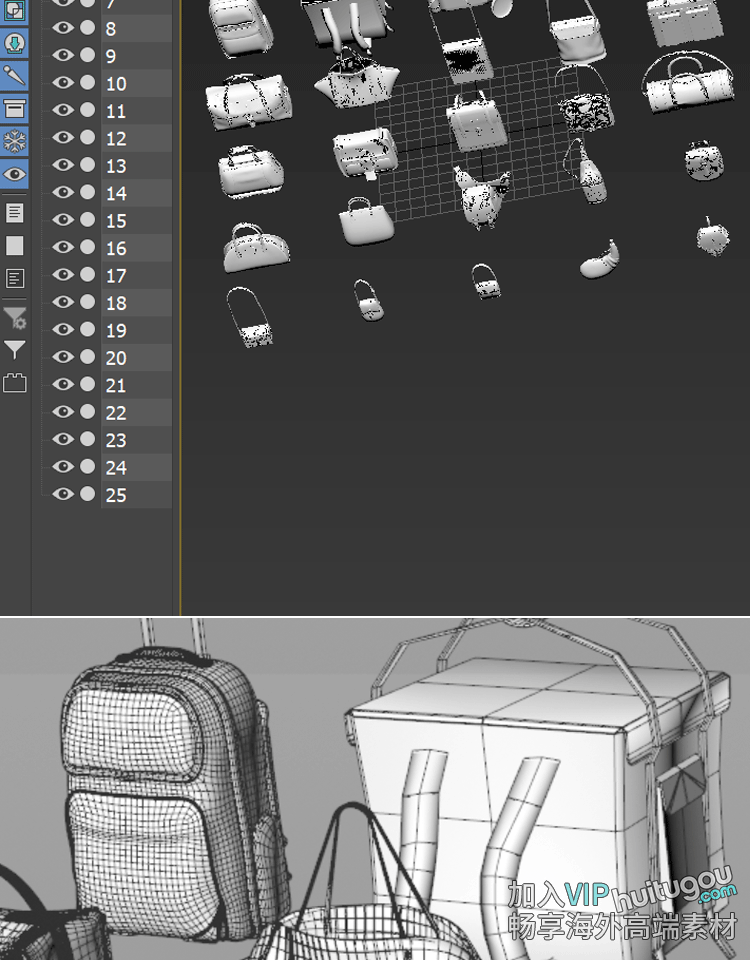Hide object 8 using its eye icon
Image resolution: width=750 pixels, height=960 pixels.
pos(62,28)
